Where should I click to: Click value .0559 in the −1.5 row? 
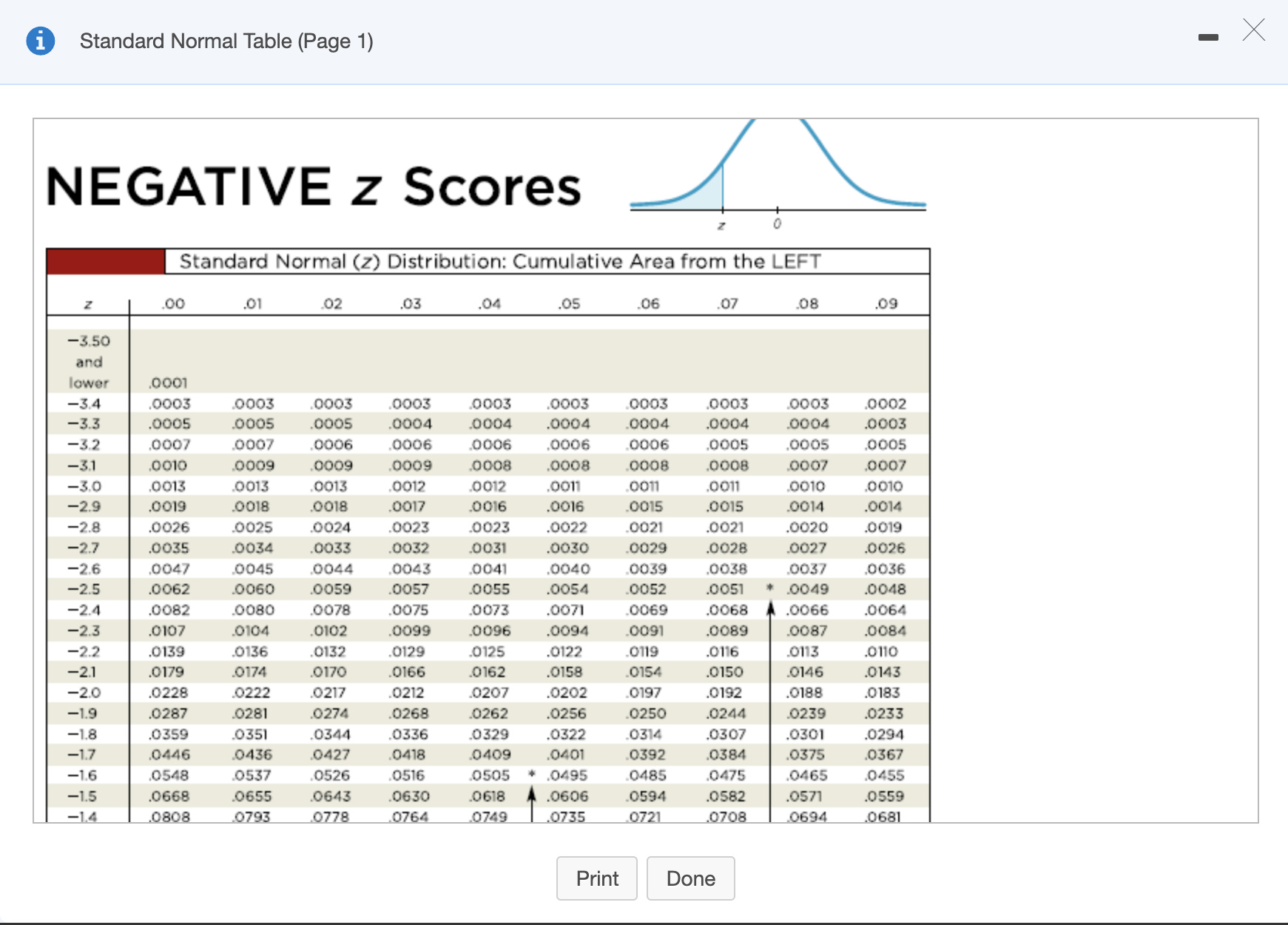pos(884,796)
